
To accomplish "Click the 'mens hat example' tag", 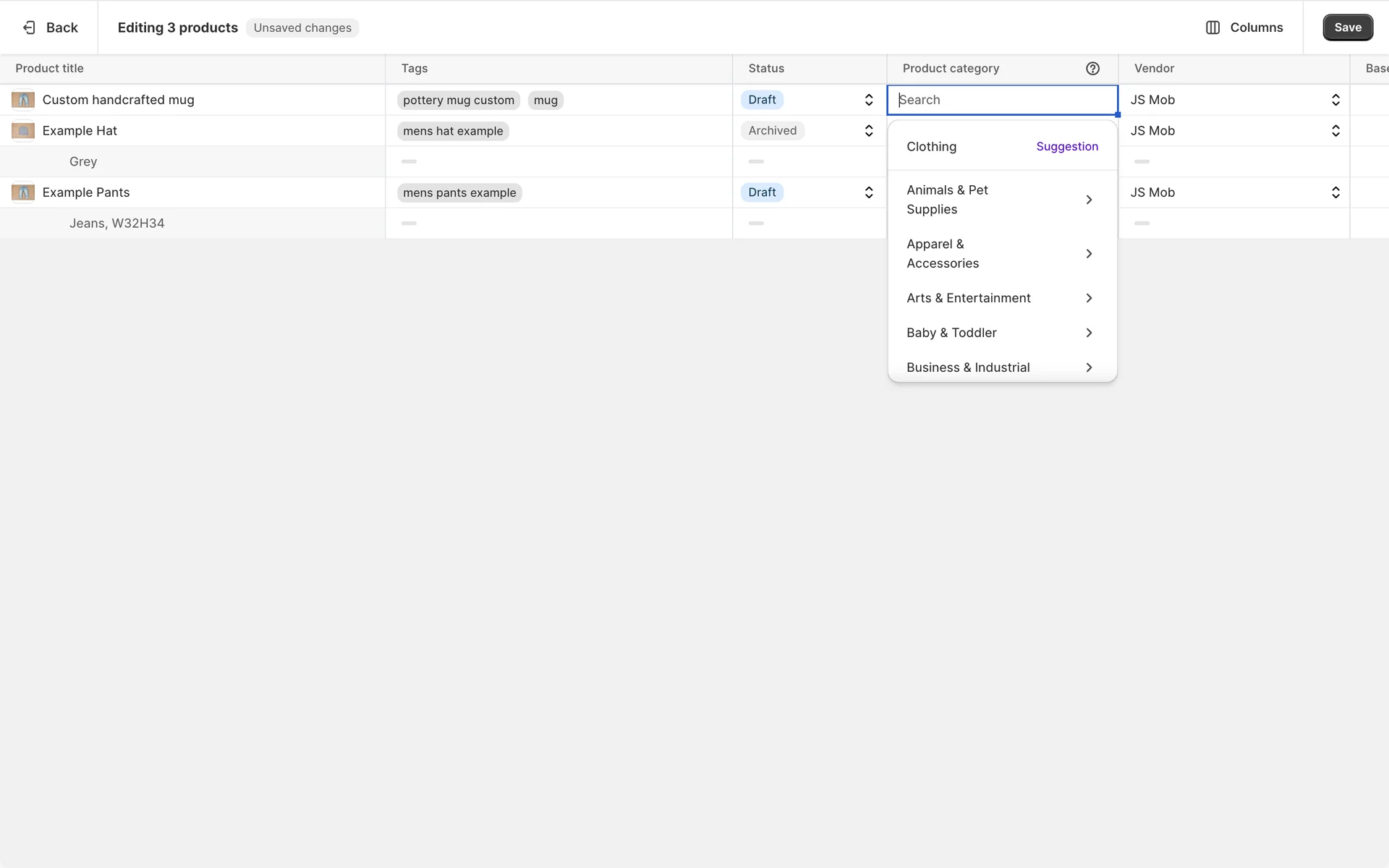I will click(x=453, y=131).
